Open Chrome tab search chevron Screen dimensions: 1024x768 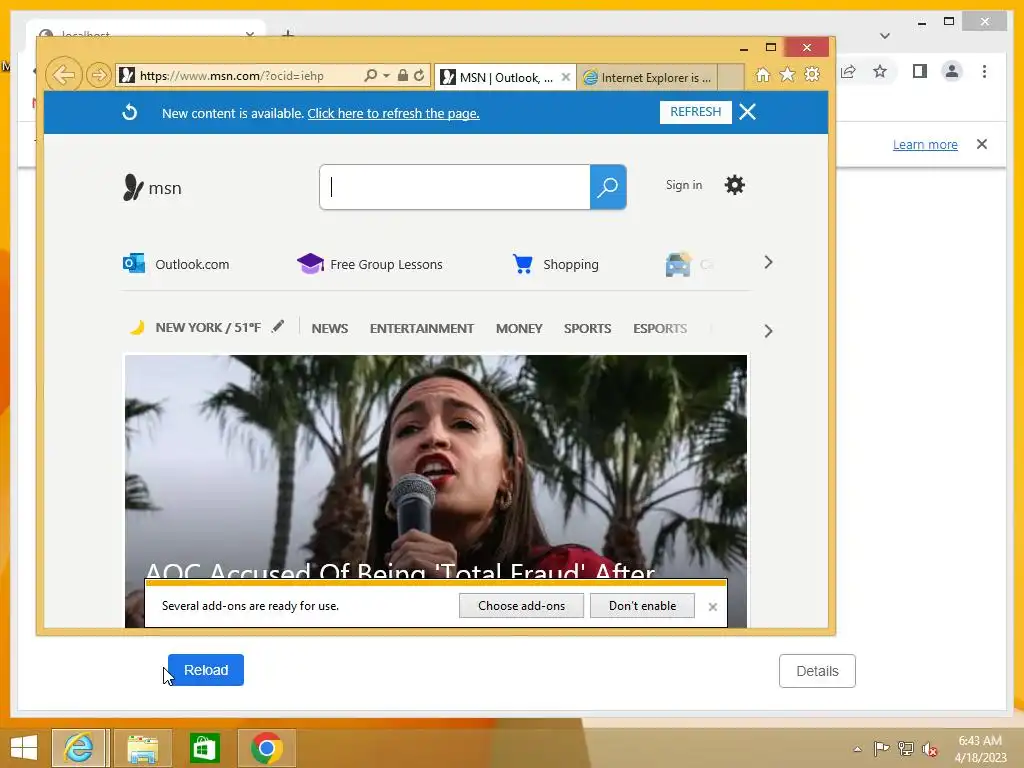[884, 36]
